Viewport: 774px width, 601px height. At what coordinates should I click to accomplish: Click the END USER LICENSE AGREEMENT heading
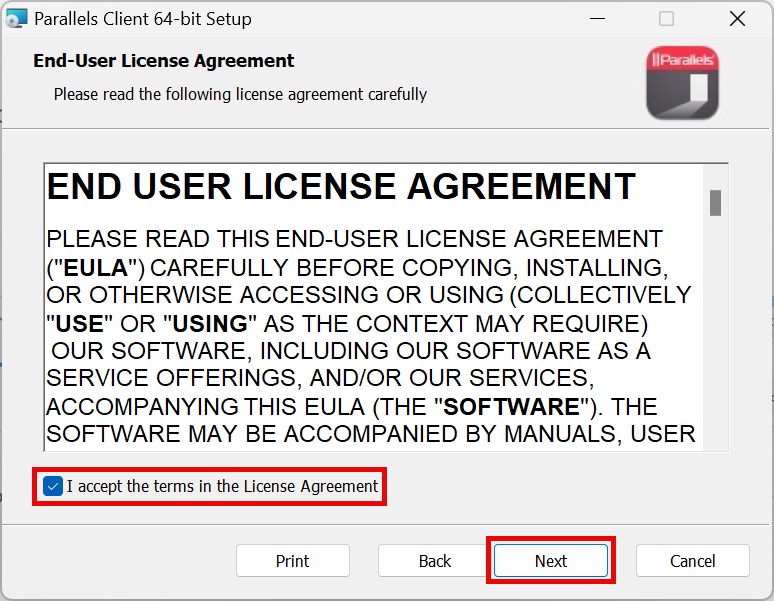pos(341,187)
